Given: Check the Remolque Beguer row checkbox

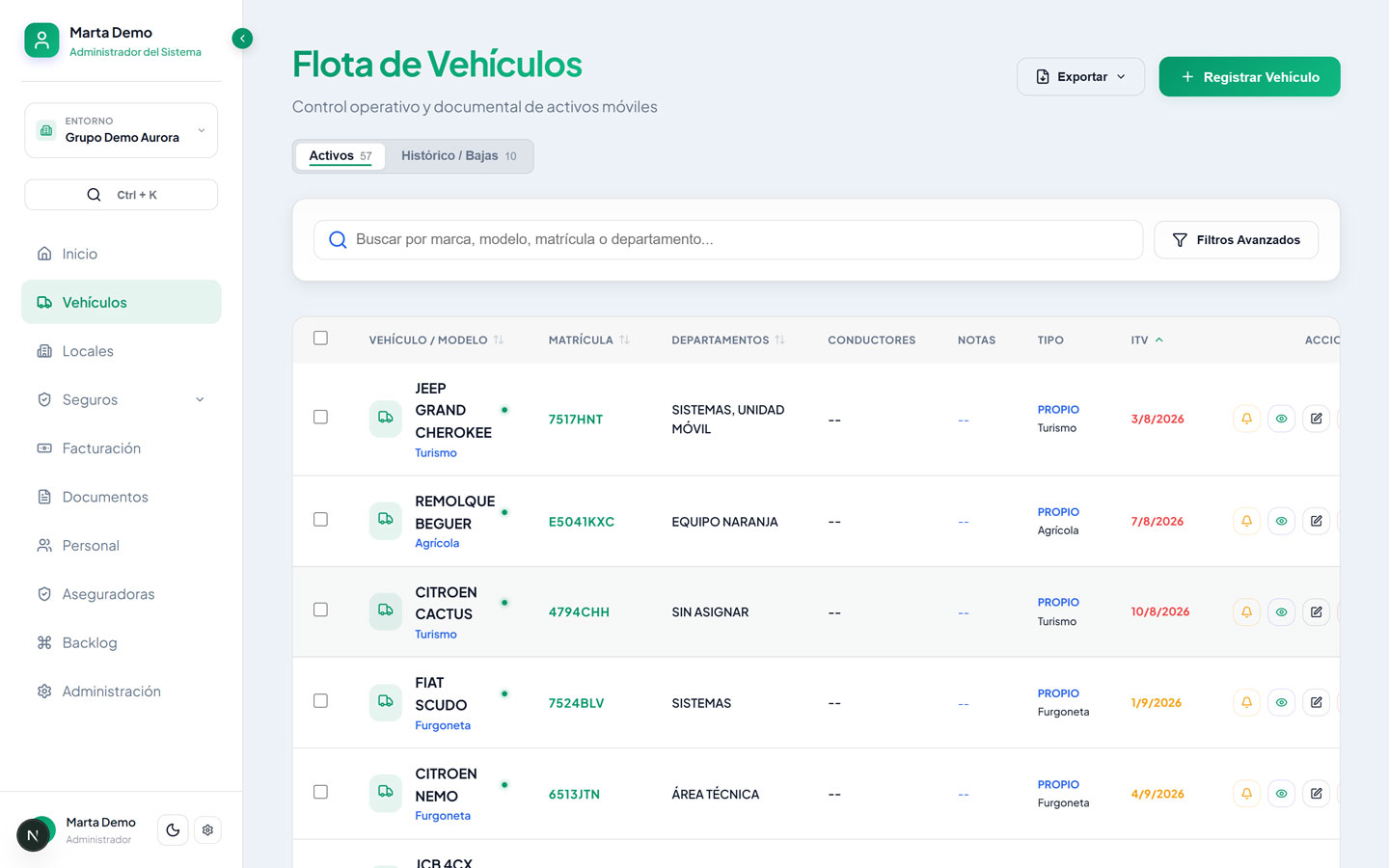Looking at the screenshot, I should pos(320,520).
